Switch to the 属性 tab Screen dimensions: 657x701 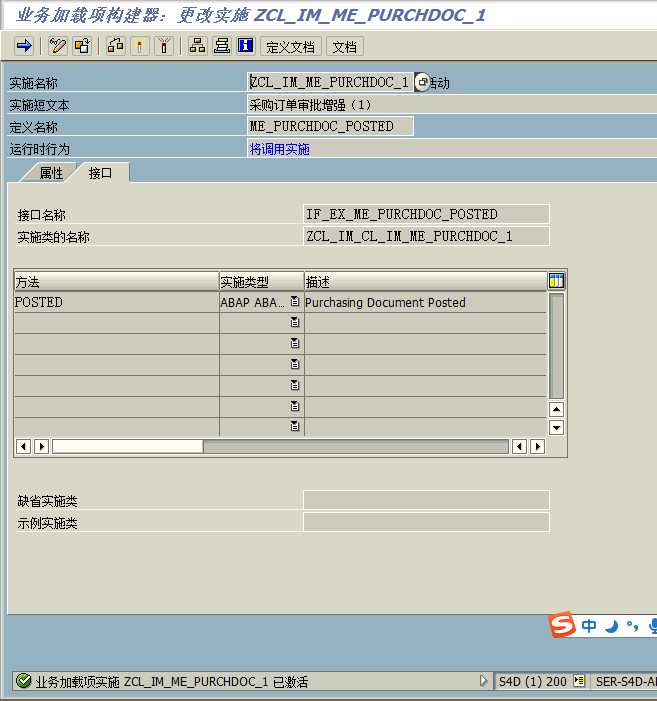coord(51,173)
